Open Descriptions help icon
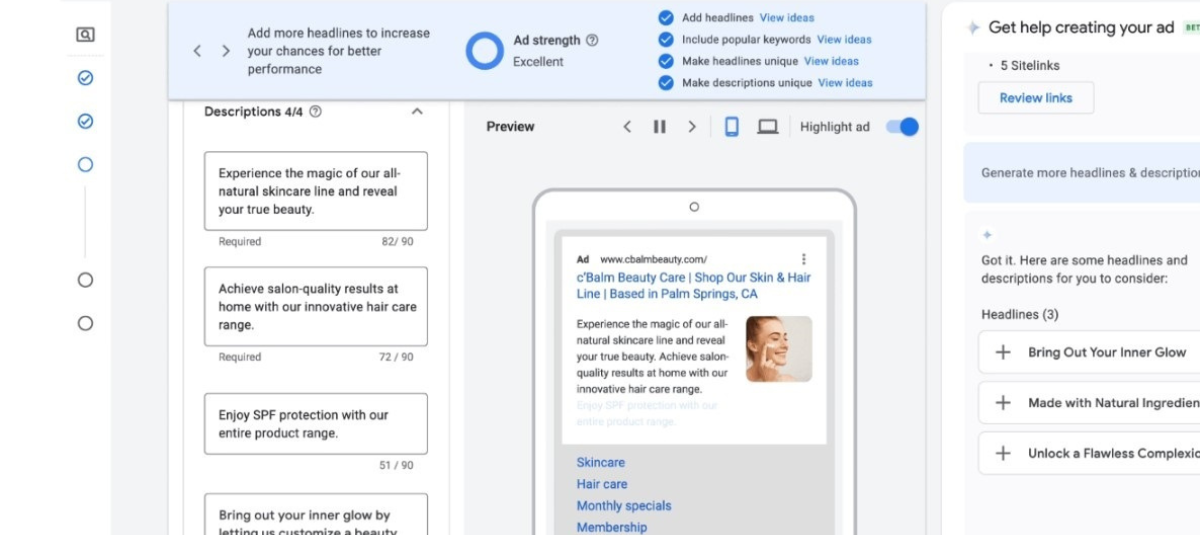This screenshot has width=1200, height=535. pyautogui.click(x=316, y=112)
